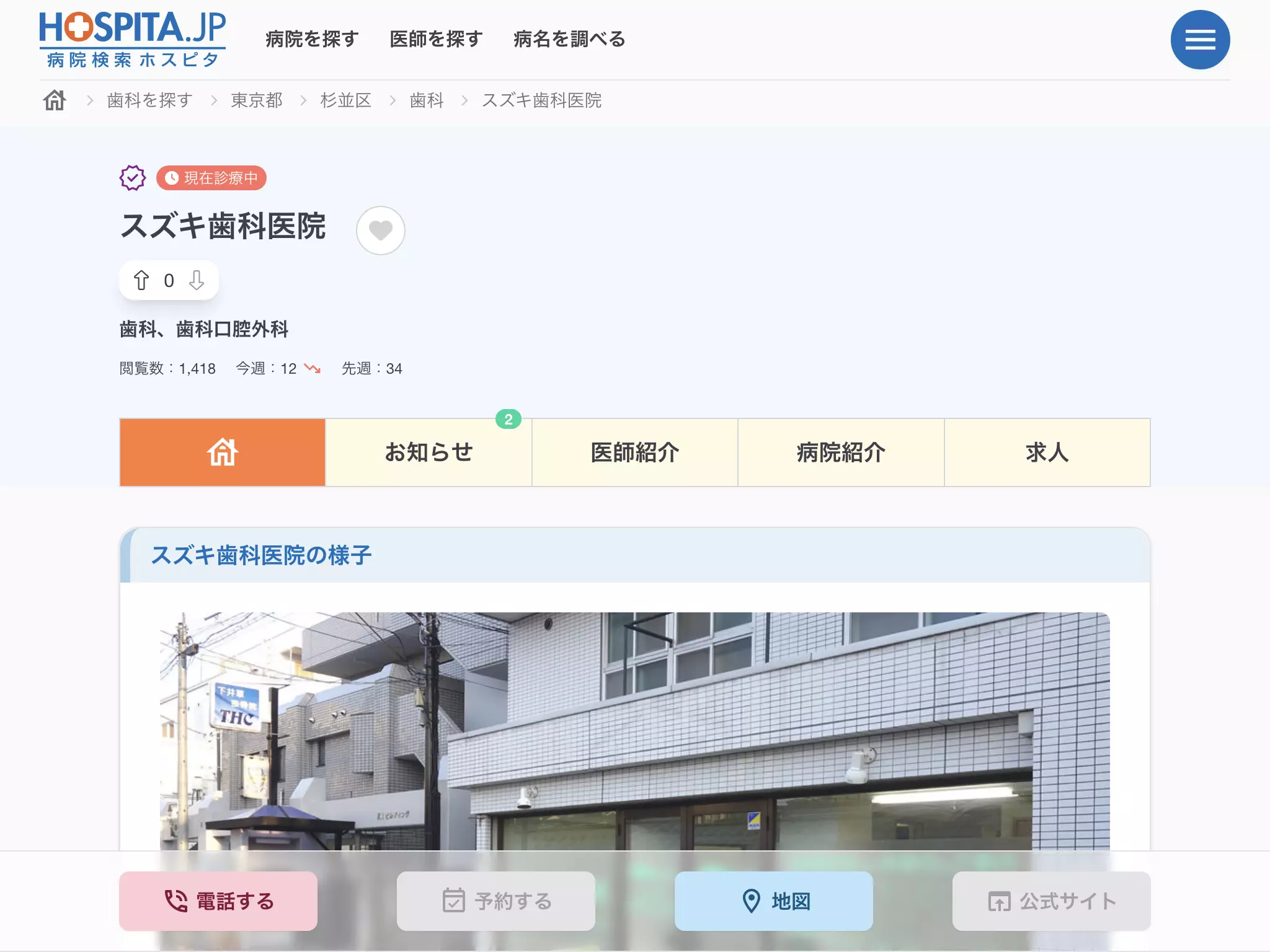Open the 公式サイト button

(1052, 901)
